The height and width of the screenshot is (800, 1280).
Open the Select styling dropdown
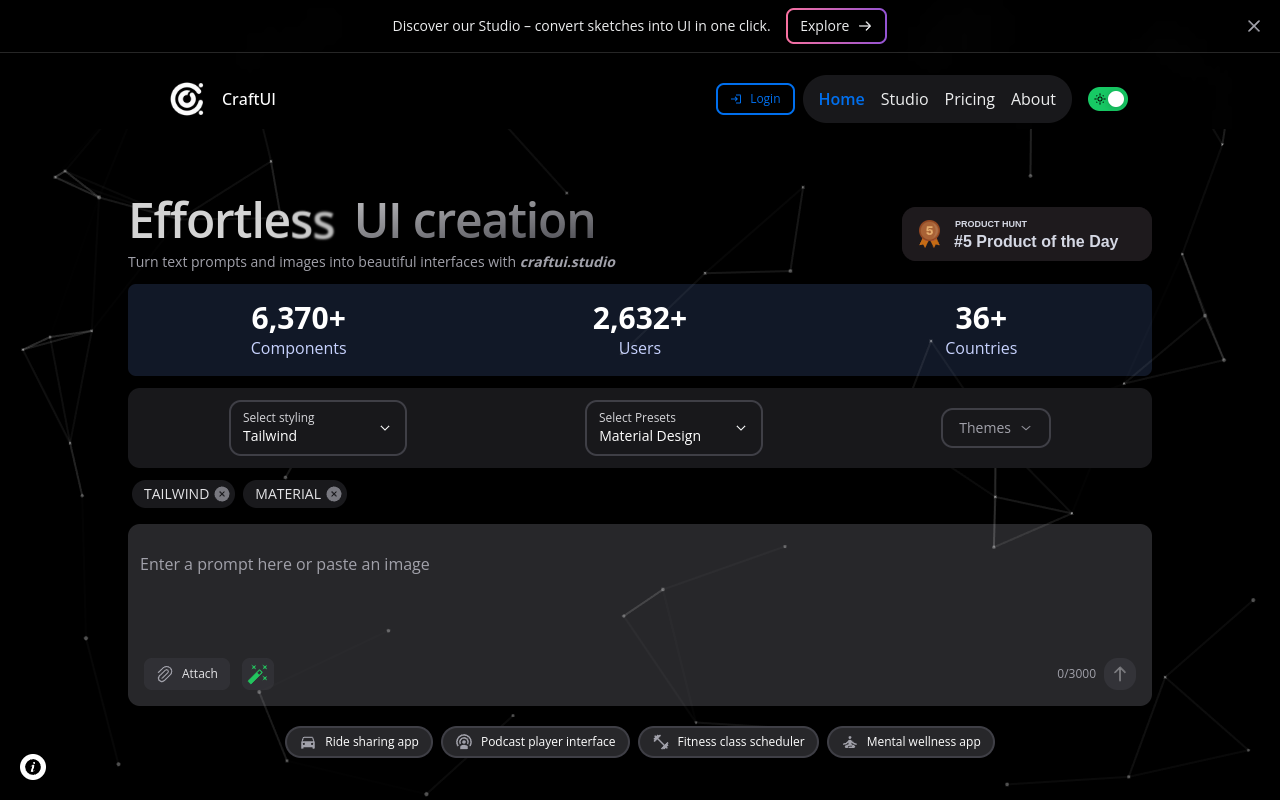coord(317,428)
